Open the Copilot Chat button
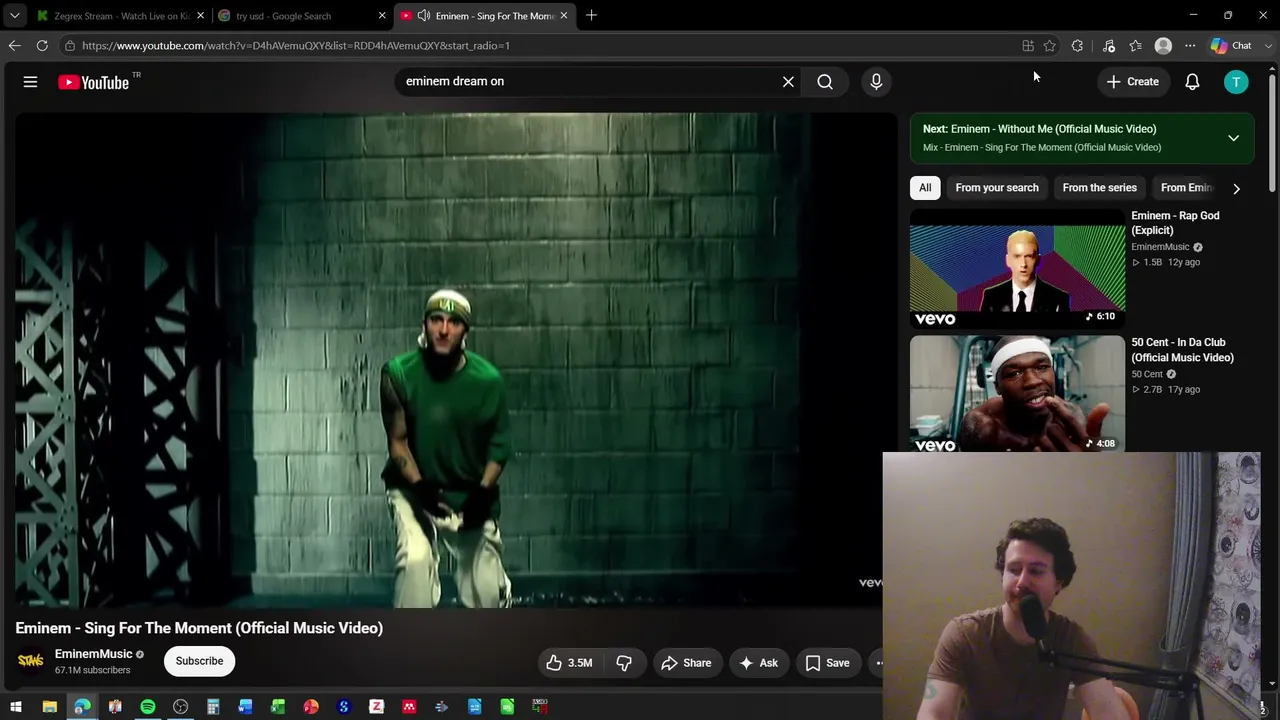This screenshot has width=1280, height=720. point(1231,45)
